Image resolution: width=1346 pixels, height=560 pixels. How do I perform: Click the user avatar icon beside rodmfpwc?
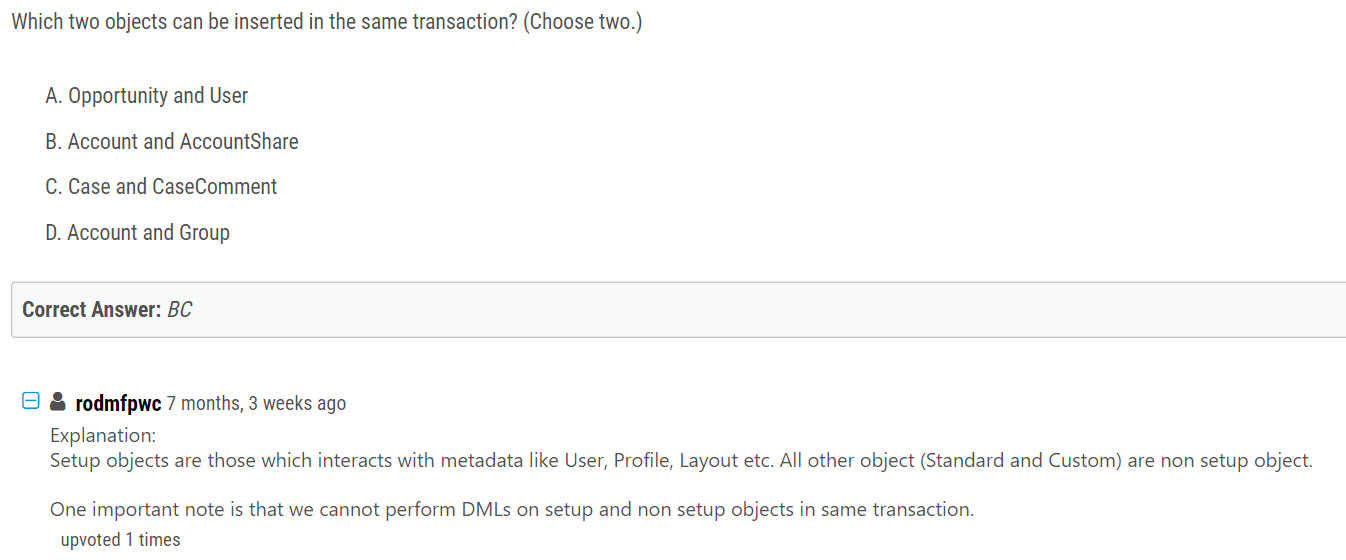click(x=59, y=402)
